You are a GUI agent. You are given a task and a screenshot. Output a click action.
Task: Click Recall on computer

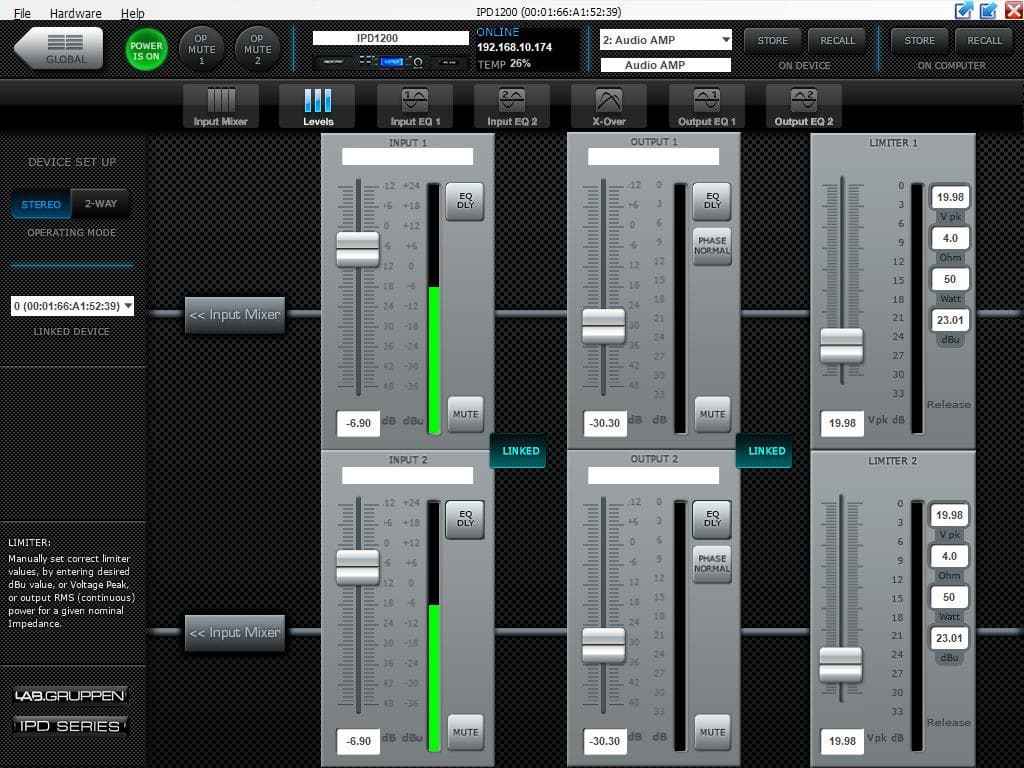pos(984,40)
